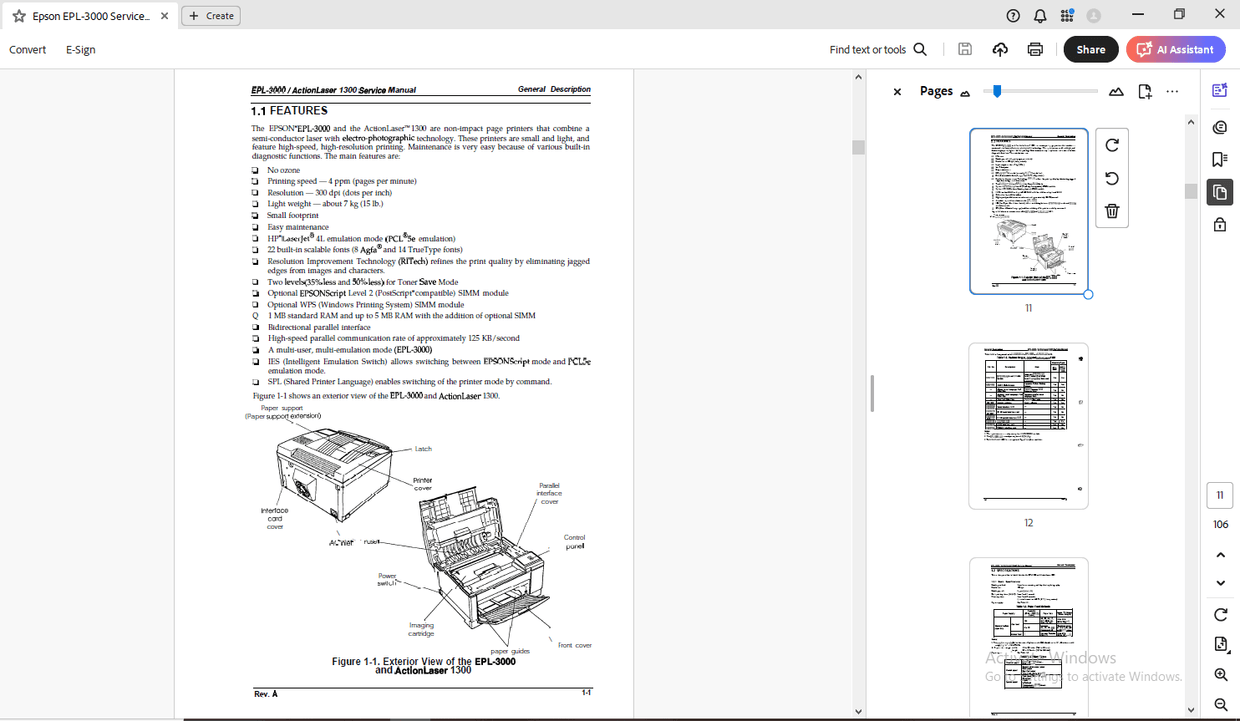Screen dimensions: 1240x721
Task: Rotate page 11 clockwise
Action: click(x=1112, y=145)
